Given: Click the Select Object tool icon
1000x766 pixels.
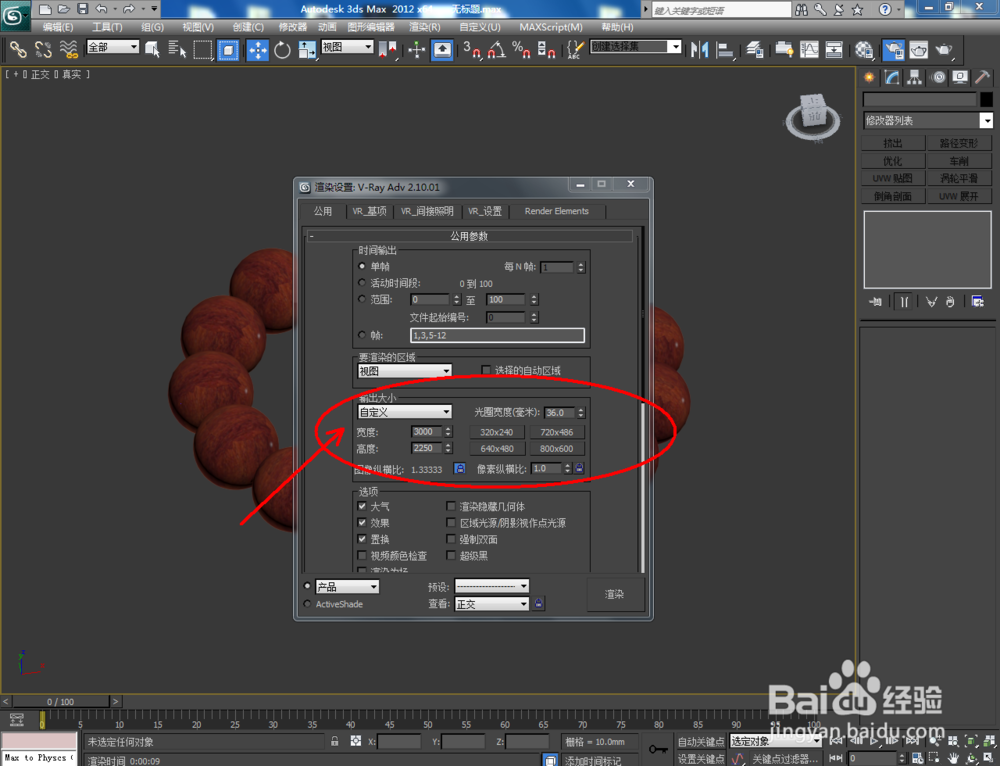Looking at the screenshot, I should tap(152, 50).
